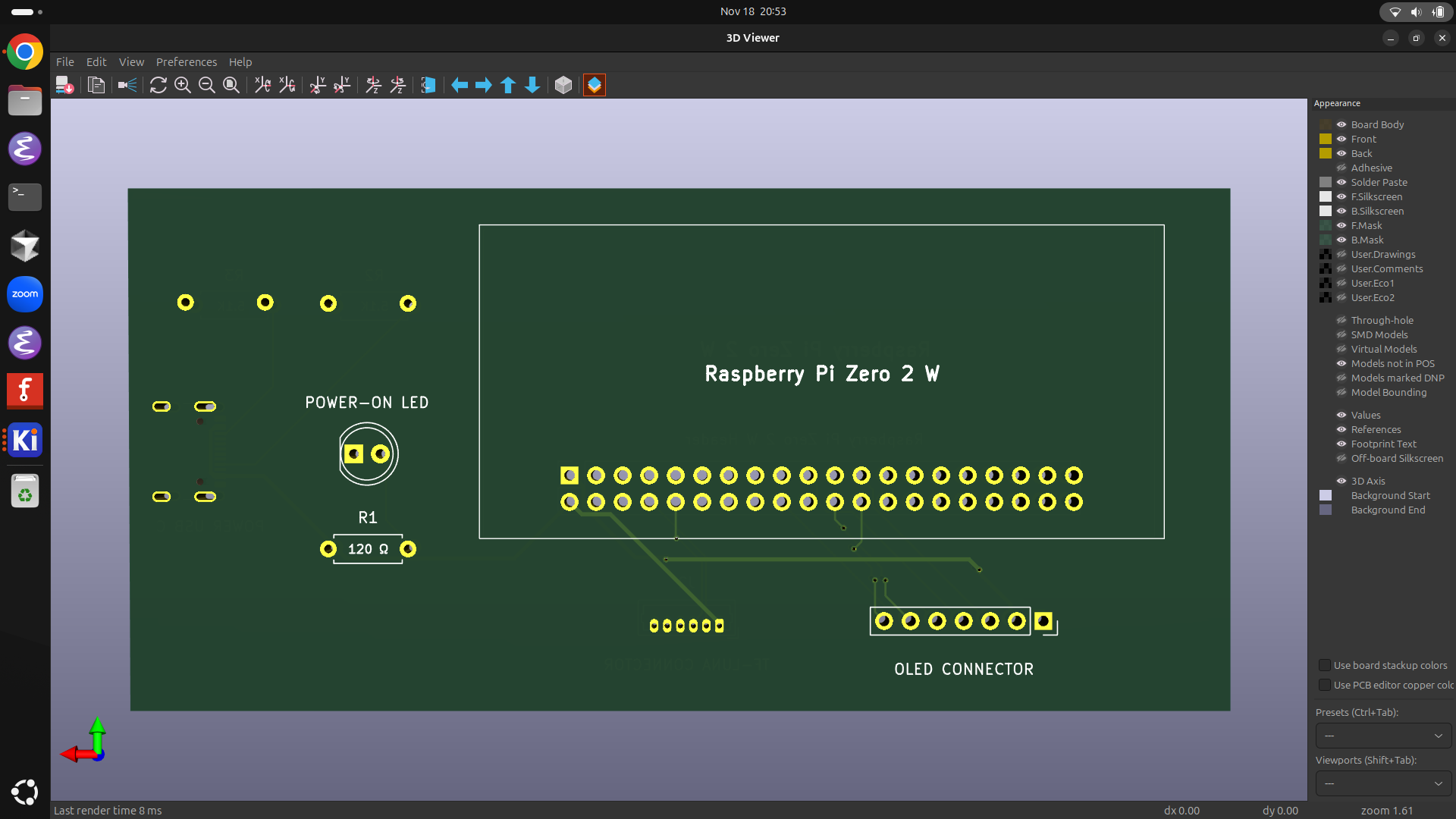Open the View menu
Viewport: 1456px width, 819px height.
click(131, 62)
